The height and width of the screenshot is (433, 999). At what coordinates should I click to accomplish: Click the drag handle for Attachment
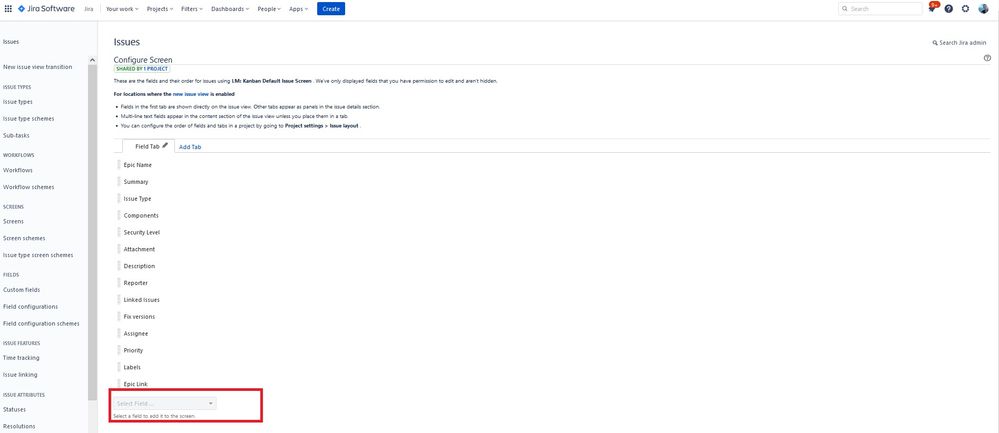pos(119,249)
